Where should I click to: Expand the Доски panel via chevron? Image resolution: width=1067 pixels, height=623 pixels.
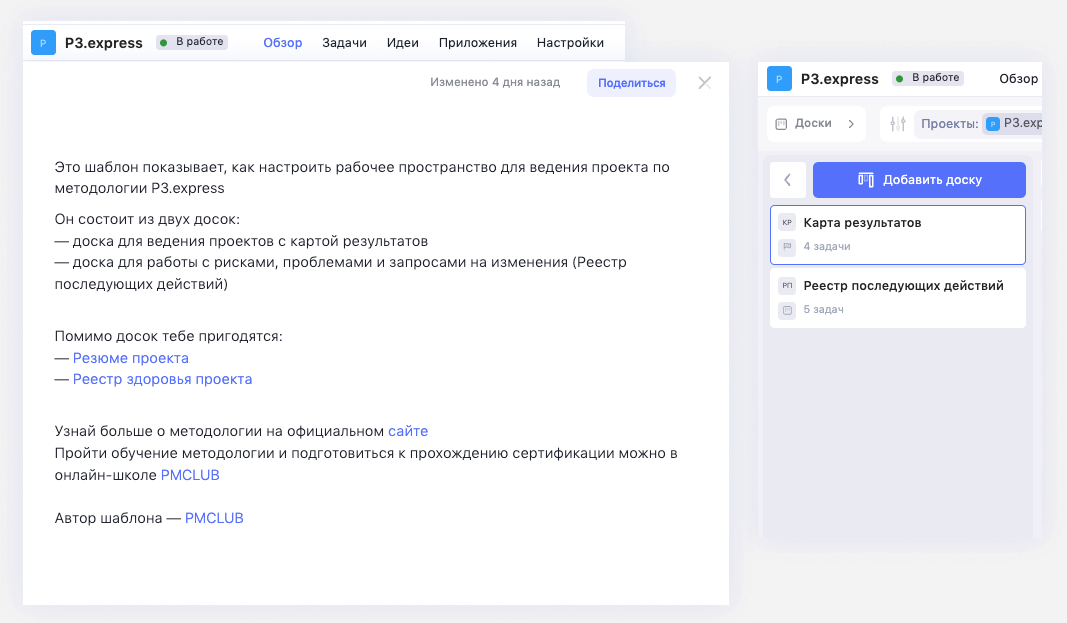852,123
